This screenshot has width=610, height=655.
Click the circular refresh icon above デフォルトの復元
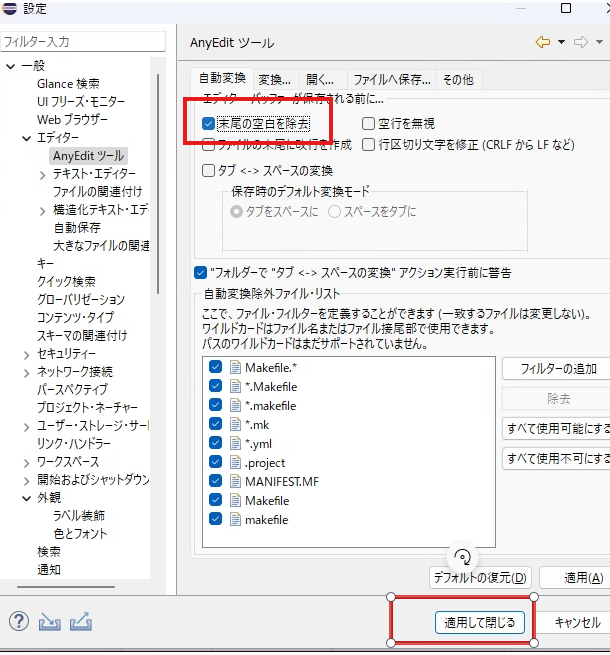pos(463,556)
